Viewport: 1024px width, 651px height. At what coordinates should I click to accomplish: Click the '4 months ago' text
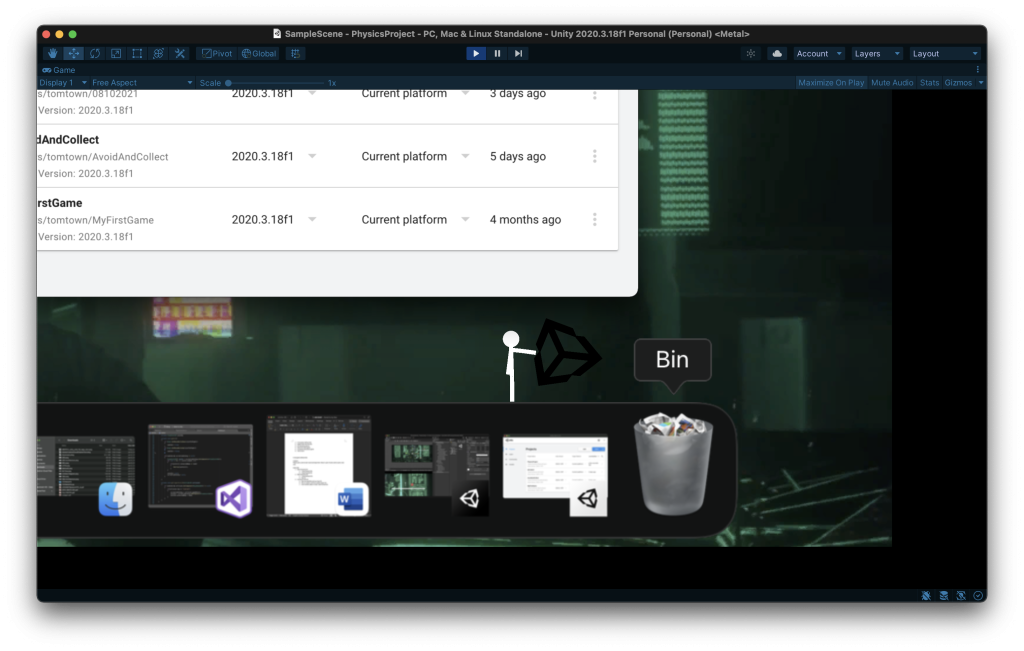[525, 220]
